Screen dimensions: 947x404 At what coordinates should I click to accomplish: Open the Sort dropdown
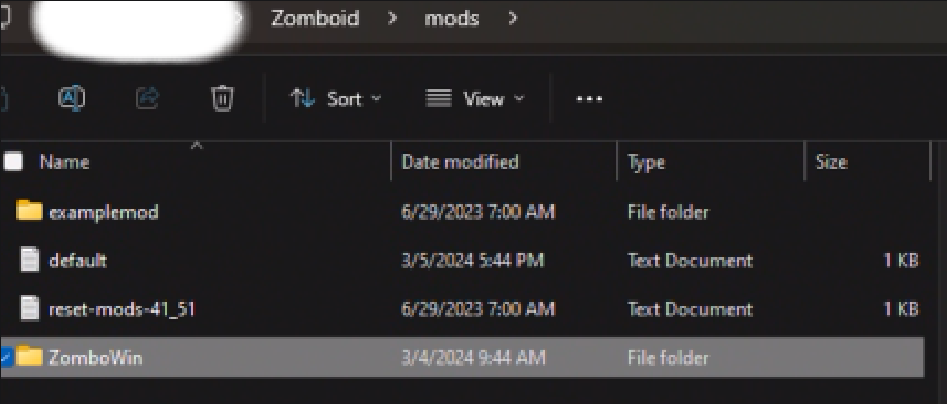click(336, 98)
